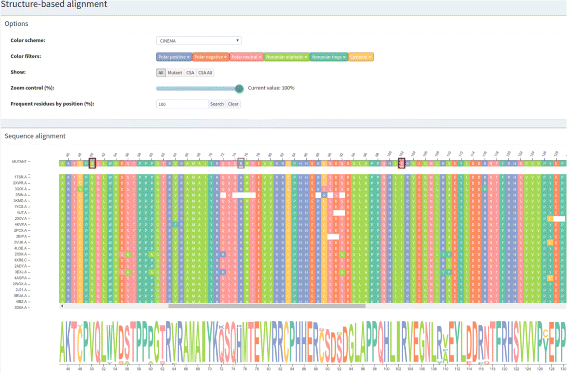Open the Polar positive color filter

click(174, 57)
